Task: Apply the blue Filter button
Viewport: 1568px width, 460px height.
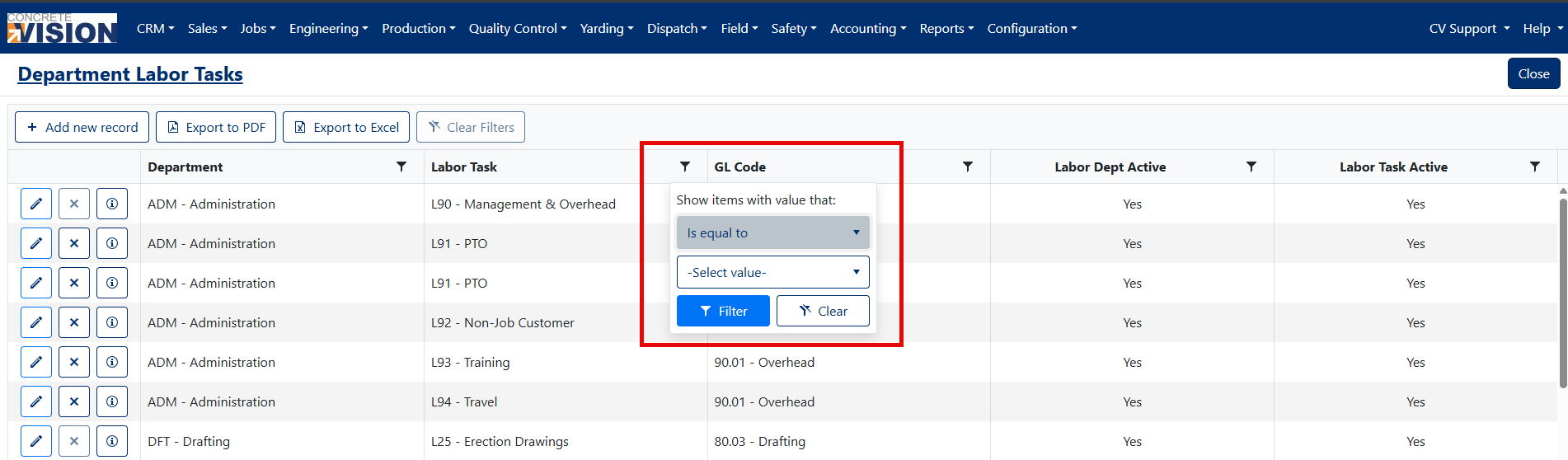Action: (723, 311)
